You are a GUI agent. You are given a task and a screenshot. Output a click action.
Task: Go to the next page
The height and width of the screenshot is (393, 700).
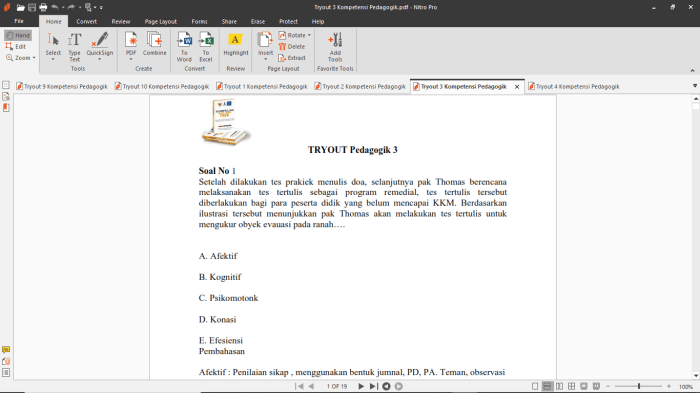tap(361, 386)
